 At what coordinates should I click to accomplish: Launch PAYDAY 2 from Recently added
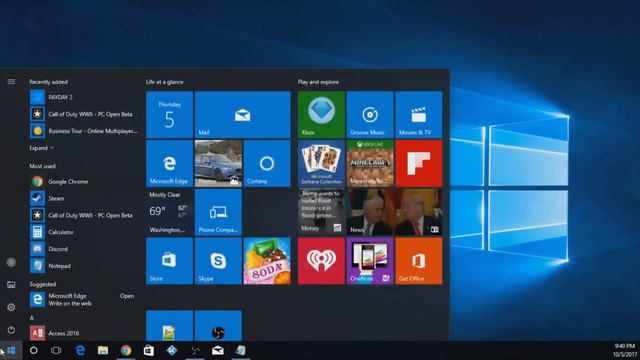coord(84,97)
